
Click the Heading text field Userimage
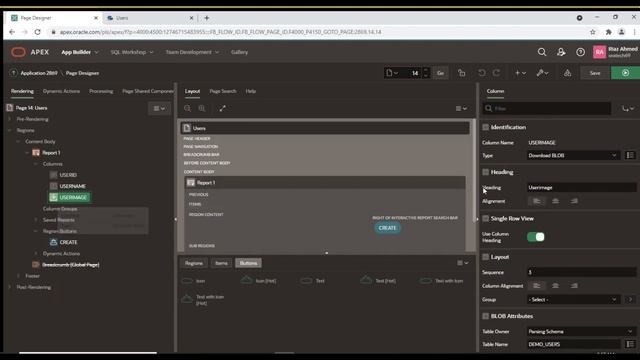(x=581, y=187)
